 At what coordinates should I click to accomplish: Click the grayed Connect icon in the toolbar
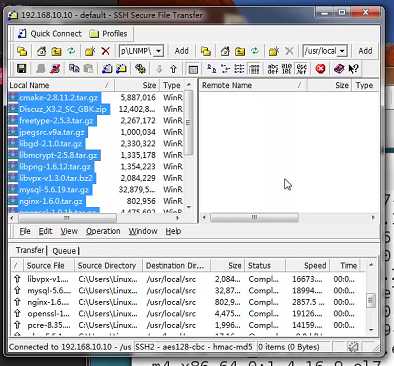[x=41, y=69]
